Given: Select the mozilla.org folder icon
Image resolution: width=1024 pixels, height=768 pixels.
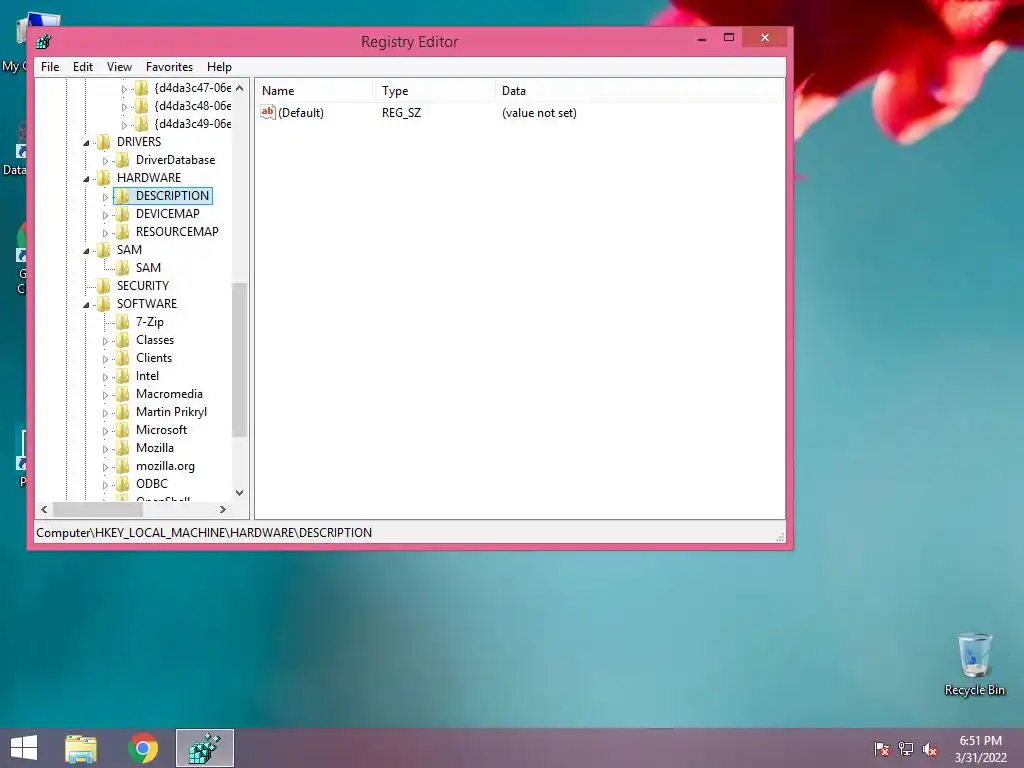Looking at the screenshot, I should tap(122, 466).
